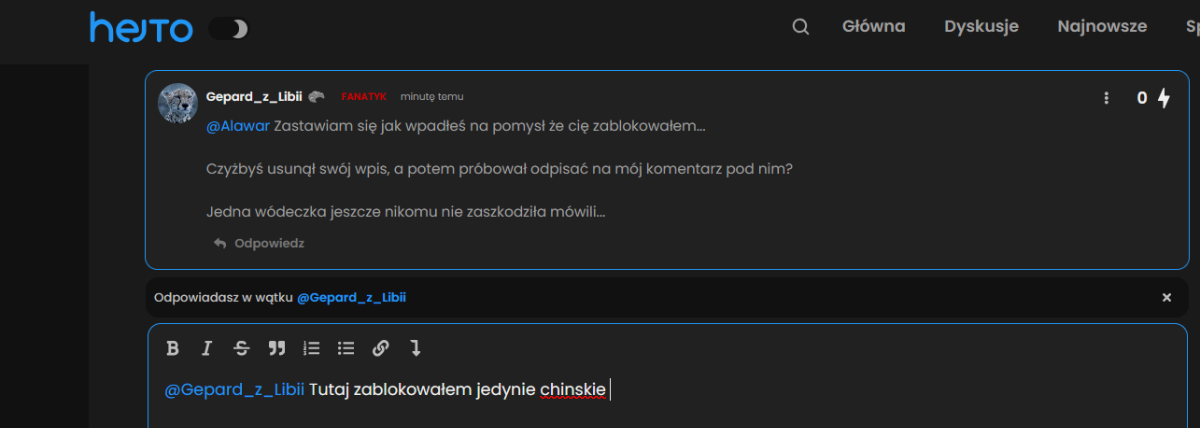Image resolution: width=1200 pixels, height=428 pixels.
Task: Toggle bold text formatting
Action: pos(172,348)
